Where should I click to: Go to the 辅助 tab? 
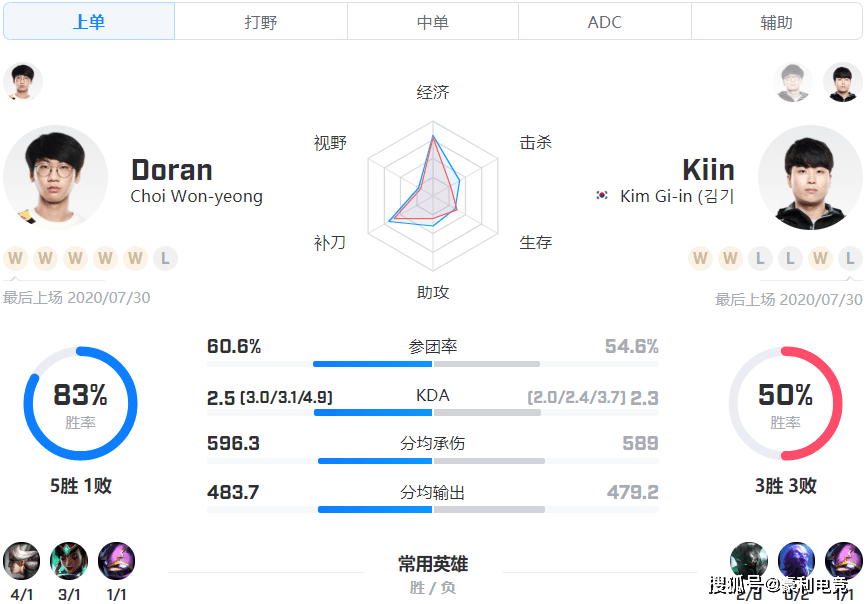[x=776, y=21]
